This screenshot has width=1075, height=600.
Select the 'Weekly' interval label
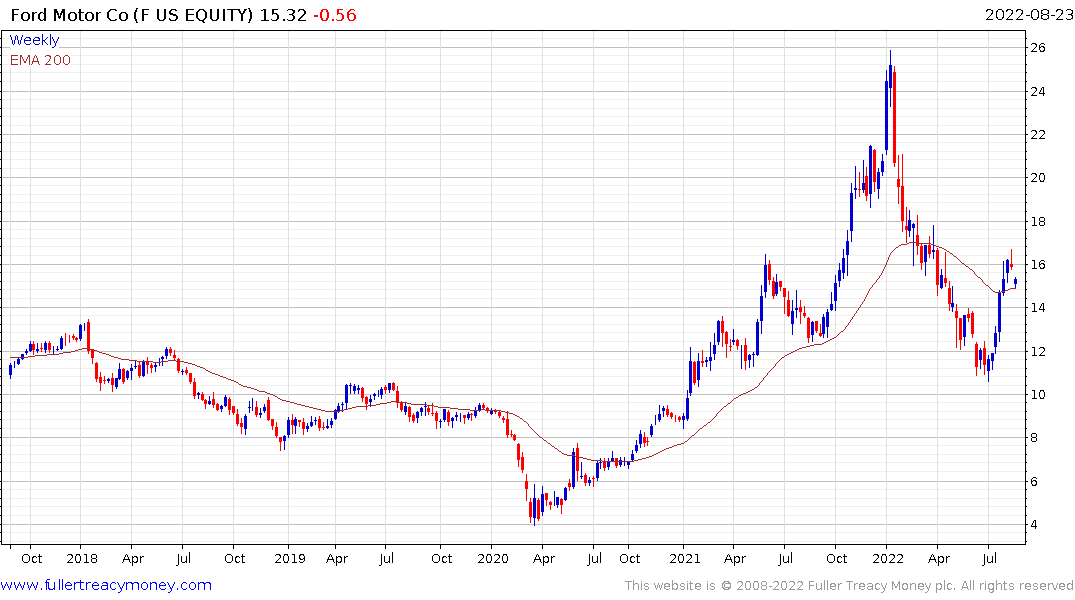tap(34, 40)
